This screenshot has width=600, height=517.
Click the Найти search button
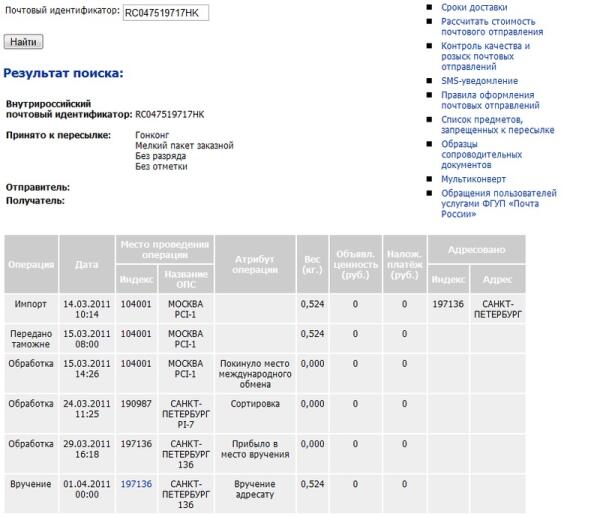pyautogui.click(x=23, y=42)
